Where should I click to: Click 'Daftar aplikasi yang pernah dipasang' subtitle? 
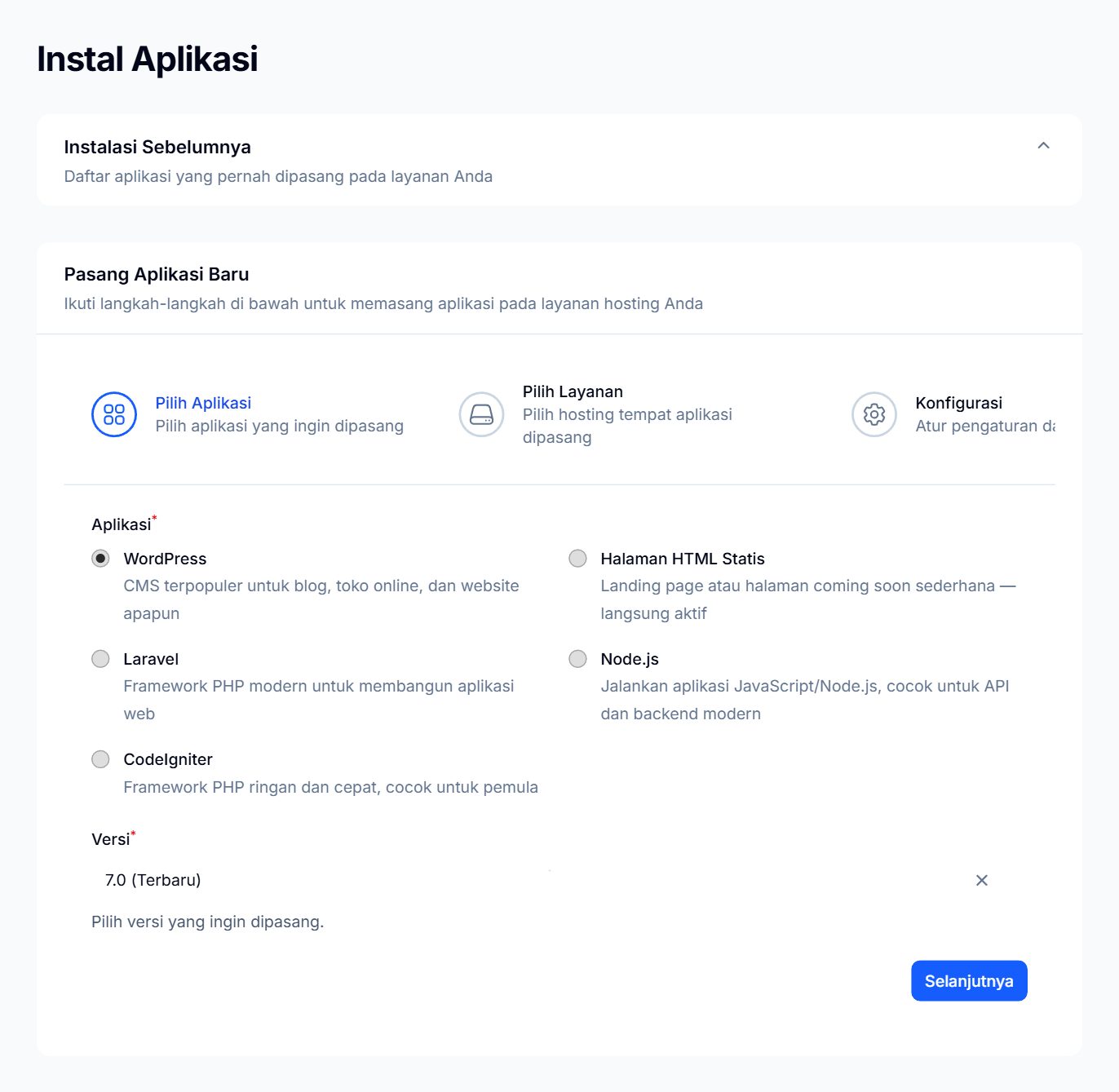(278, 176)
